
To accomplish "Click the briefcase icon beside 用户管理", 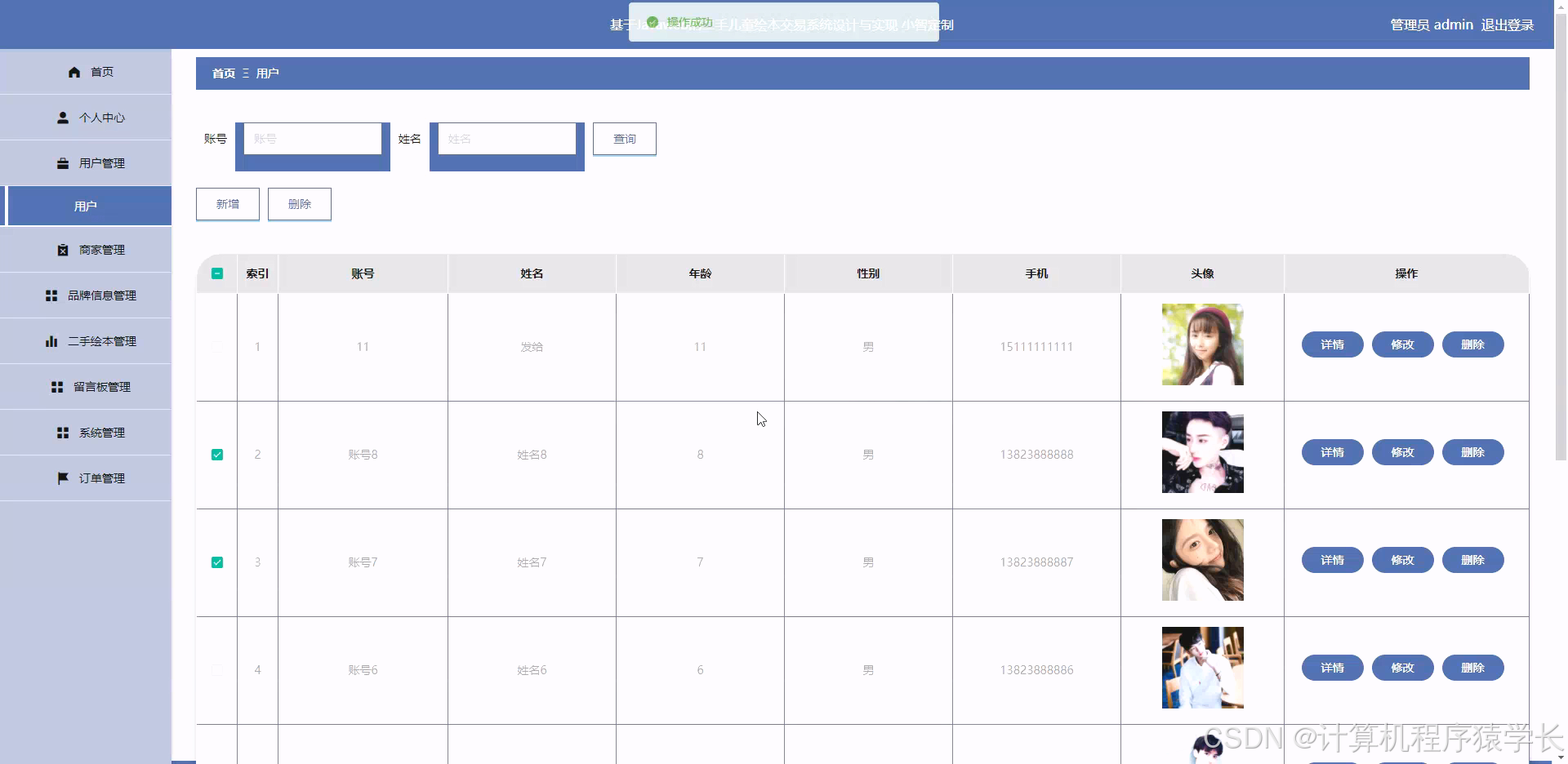I will coord(63,163).
